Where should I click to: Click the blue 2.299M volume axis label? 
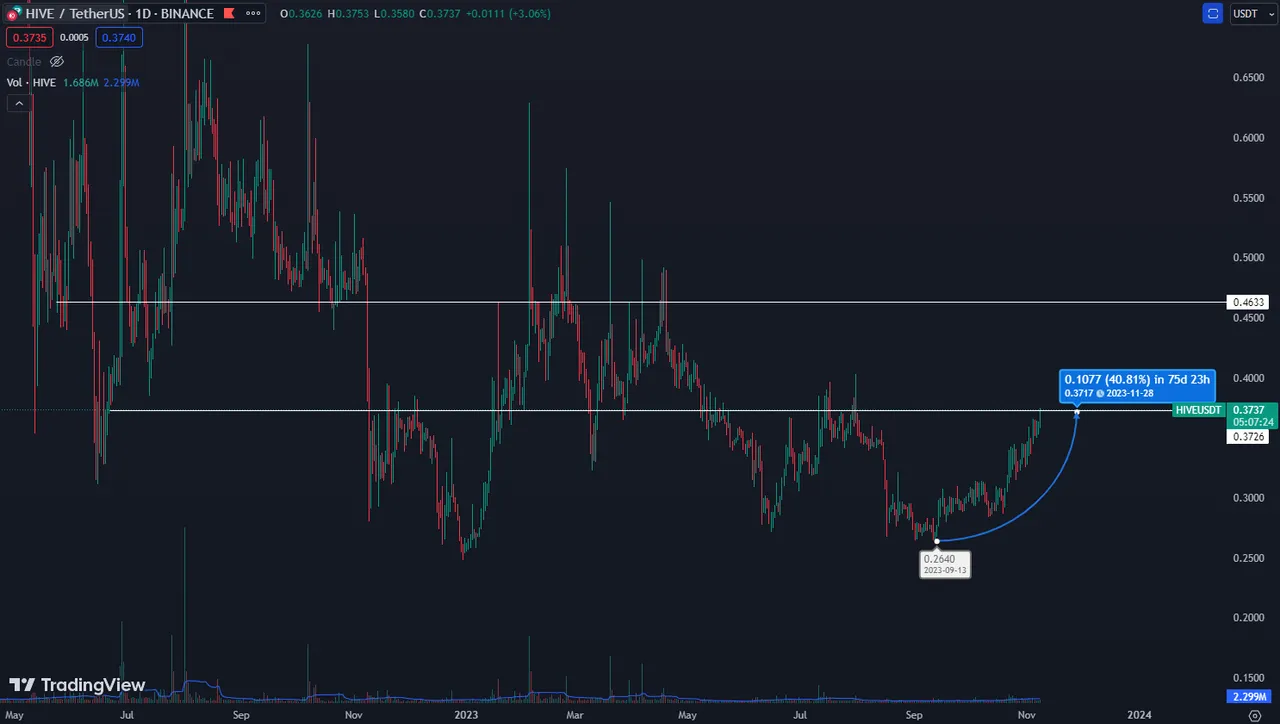1249,695
